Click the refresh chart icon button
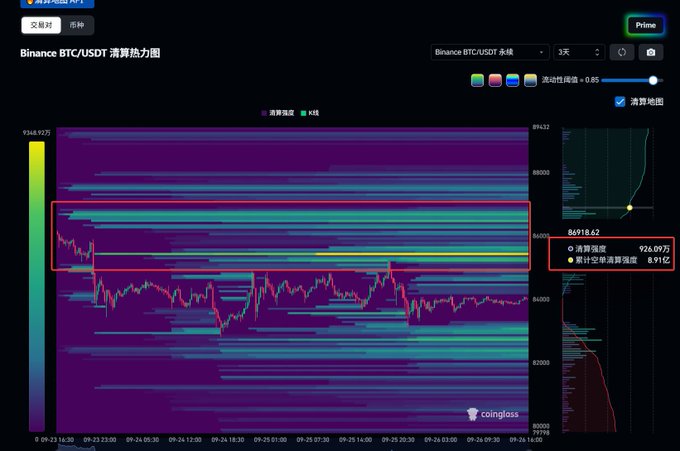This screenshot has width=680, height=451. pos(622,52)
